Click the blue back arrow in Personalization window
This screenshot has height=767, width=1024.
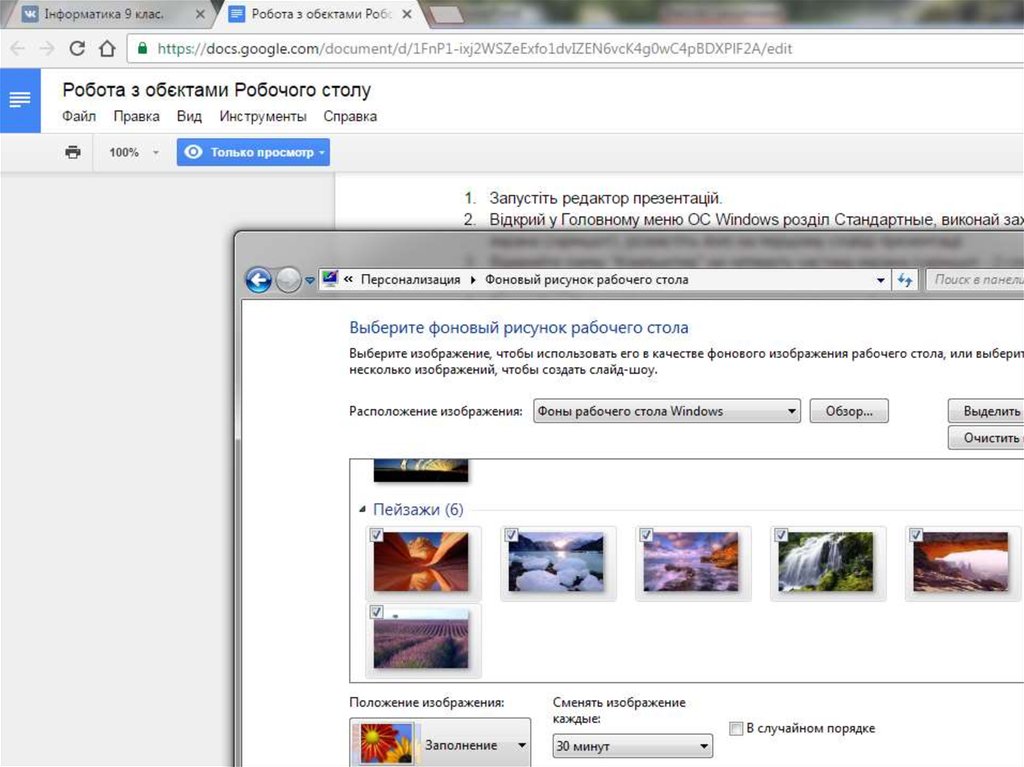pos(258,281)
